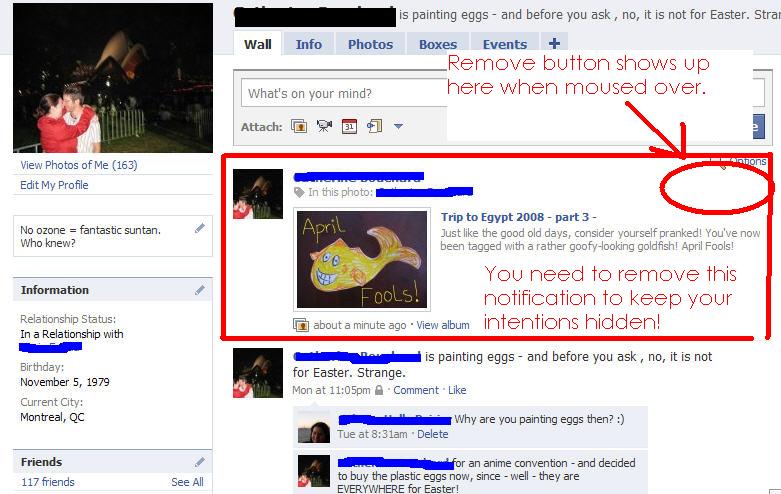Open the plus tab to add tab
Screen dimensions: 781x494
coord(554,44)
